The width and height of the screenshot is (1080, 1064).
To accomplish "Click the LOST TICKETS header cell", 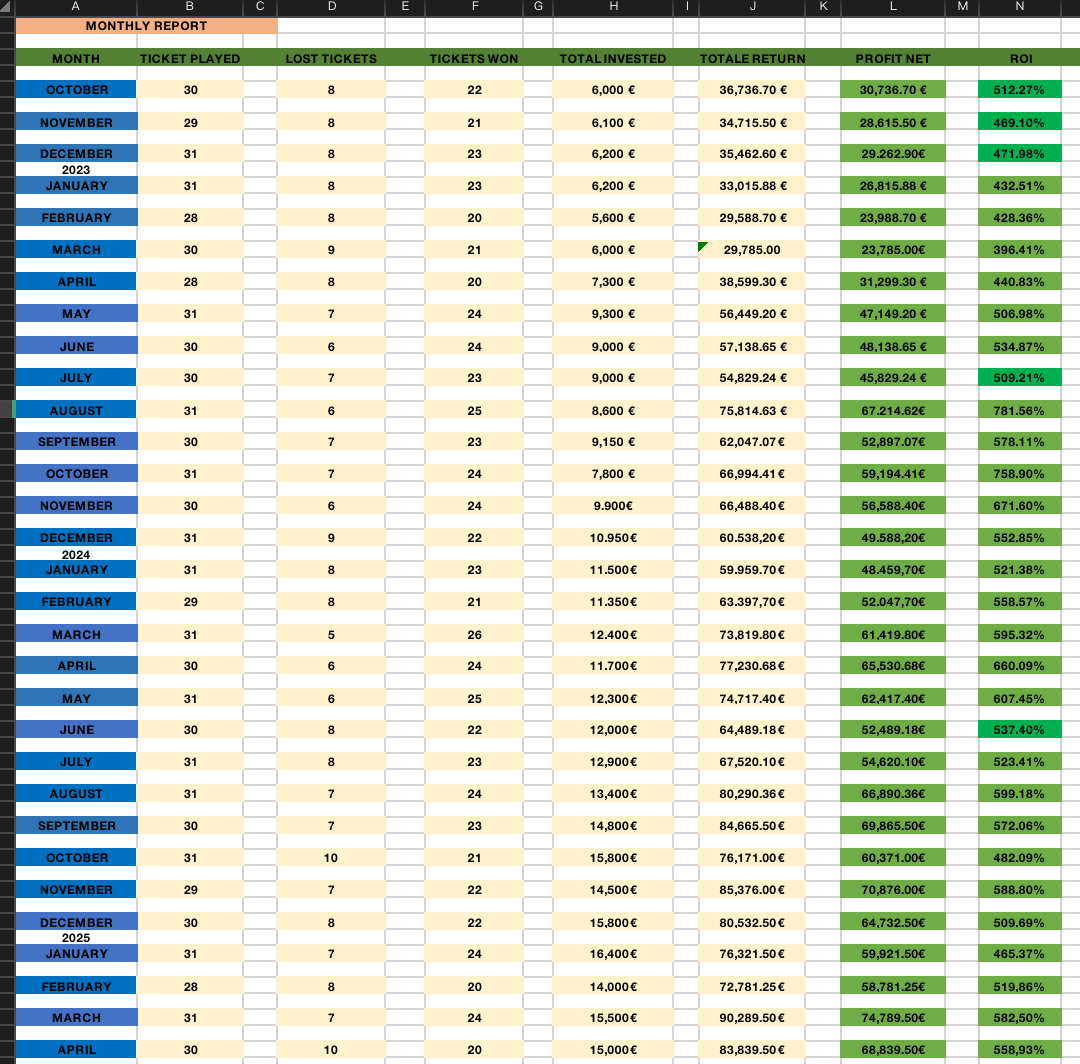I will pos(331,59).
